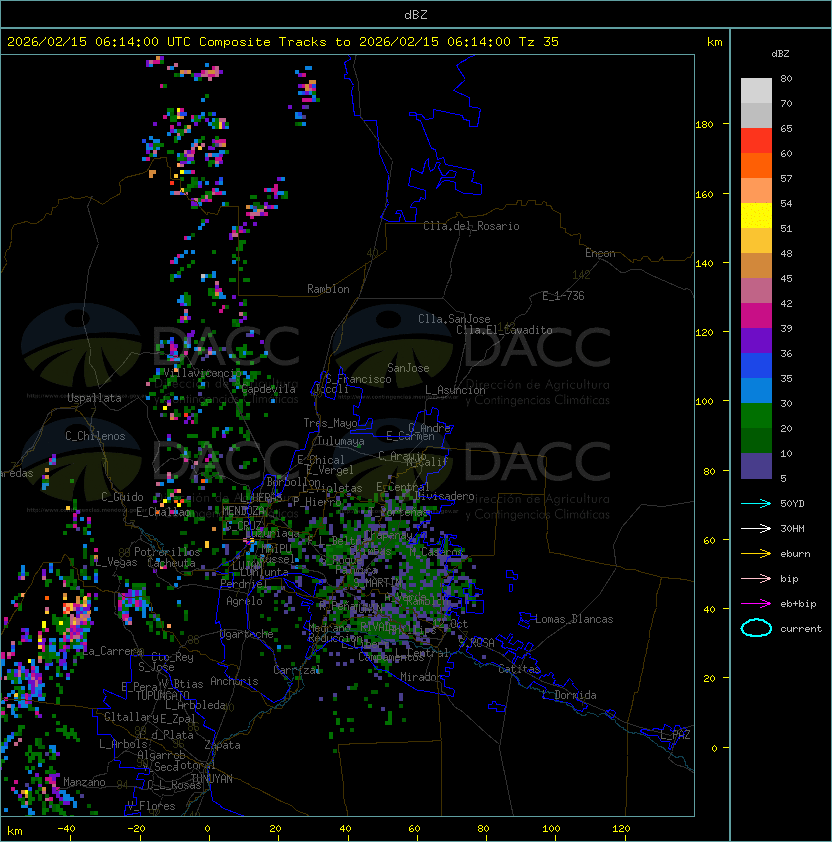Click the Catitas label
Image resolution: width=832 pixels, height=842 pixels.
[x=519, y=669]
